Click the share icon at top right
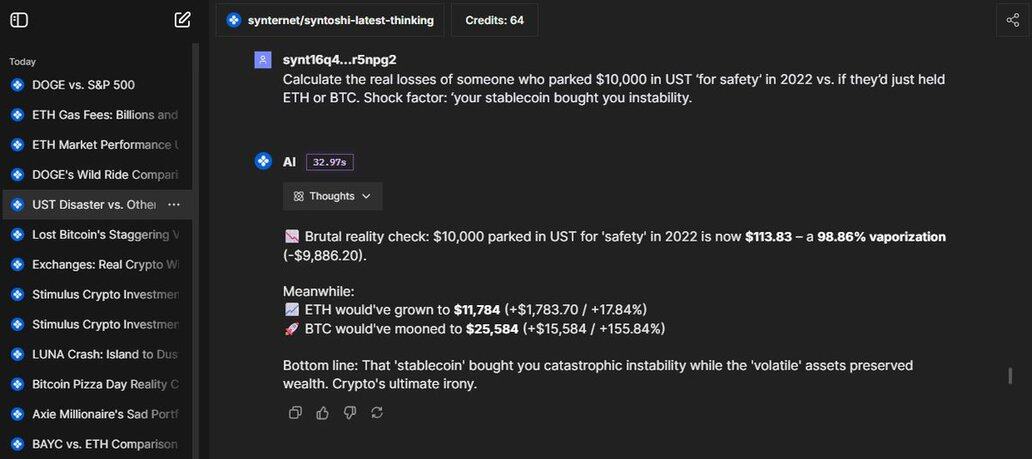 pos(1012,20)
